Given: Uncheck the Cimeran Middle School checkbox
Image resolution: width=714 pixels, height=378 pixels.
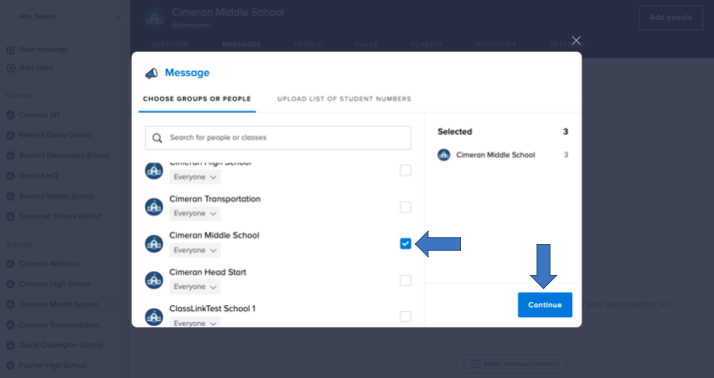Looking at the screenshot, I should tap(405, 244).
